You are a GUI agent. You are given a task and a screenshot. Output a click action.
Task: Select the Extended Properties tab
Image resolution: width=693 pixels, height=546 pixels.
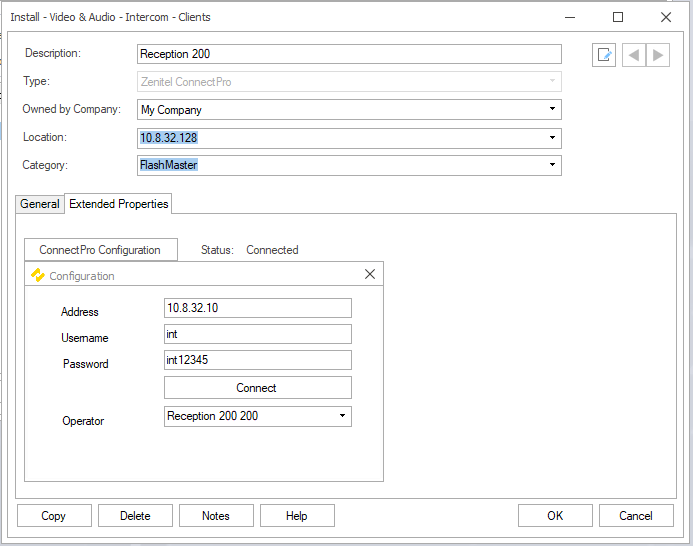point(118,204)
